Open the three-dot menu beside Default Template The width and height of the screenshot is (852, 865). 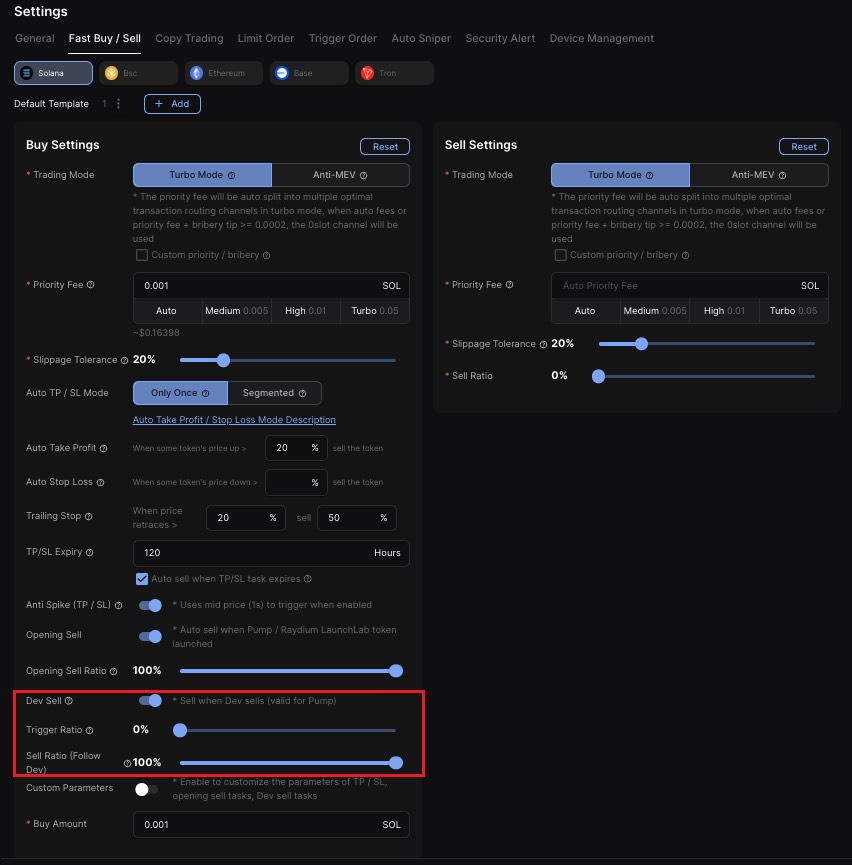(x=119, y=104)
